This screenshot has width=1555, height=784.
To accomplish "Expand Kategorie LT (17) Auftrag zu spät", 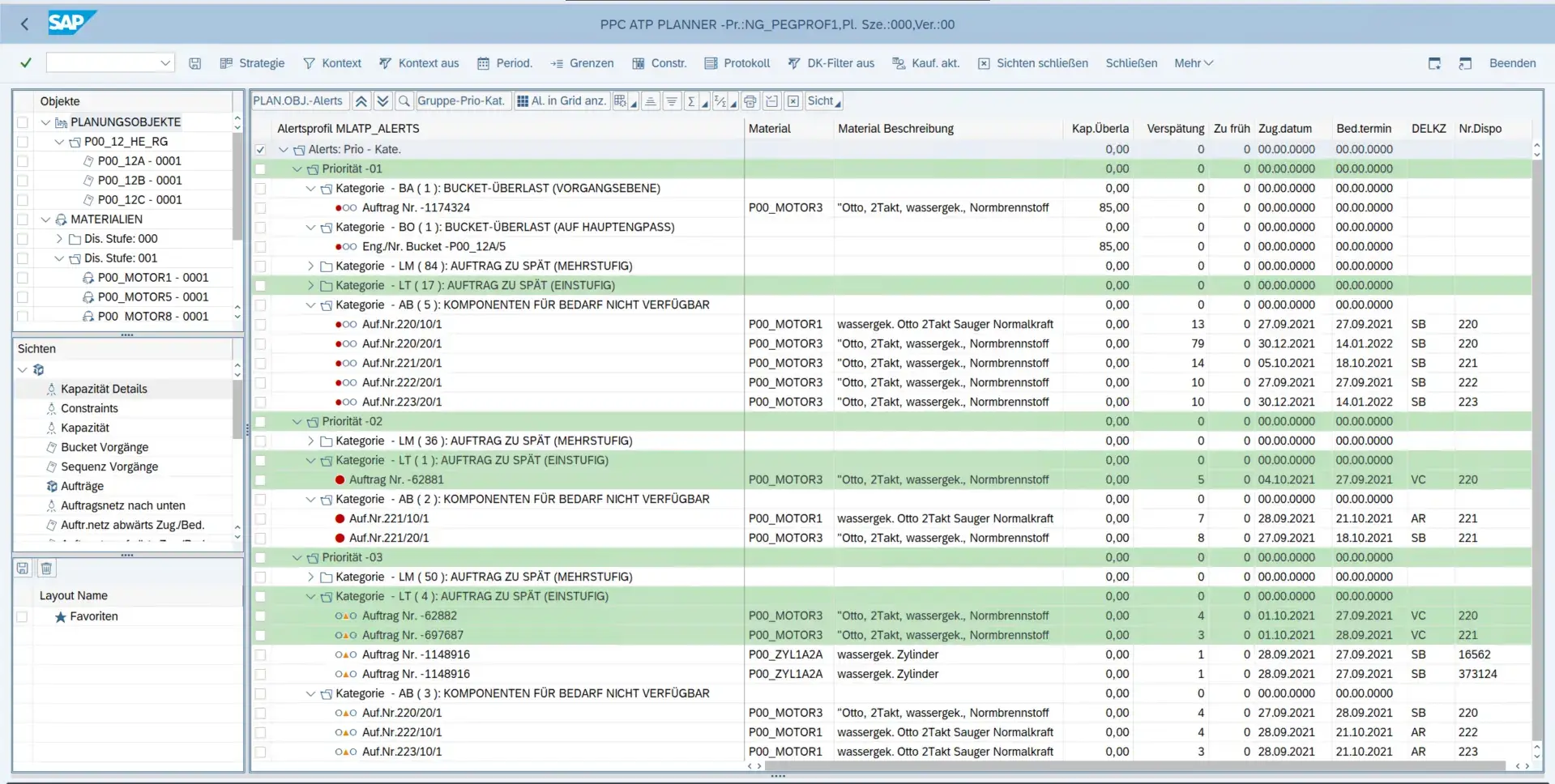I will pyautogui.click(x=310, y=285).
